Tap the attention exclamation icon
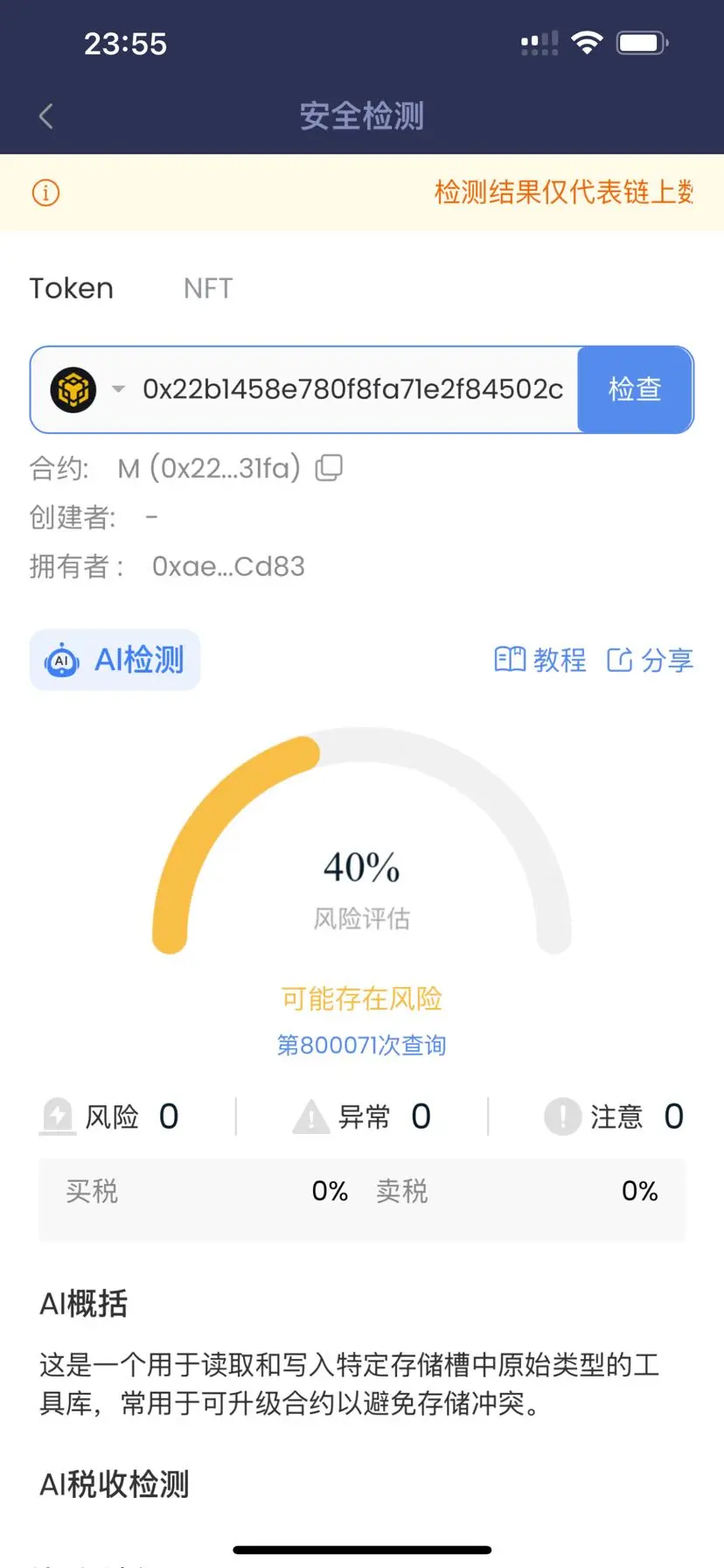724x1568 pixels. pos(562,1116)
